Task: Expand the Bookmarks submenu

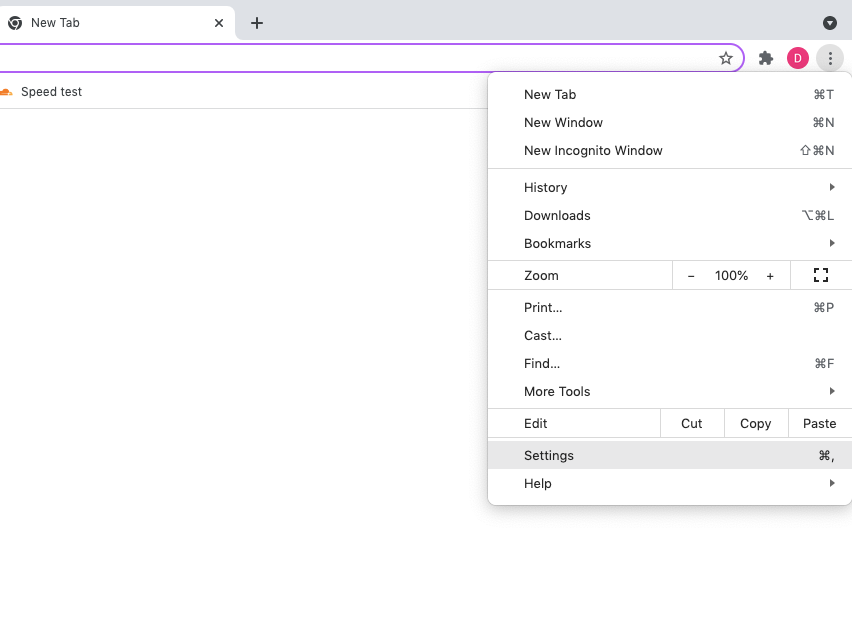Action: click(x=670, y=243)
